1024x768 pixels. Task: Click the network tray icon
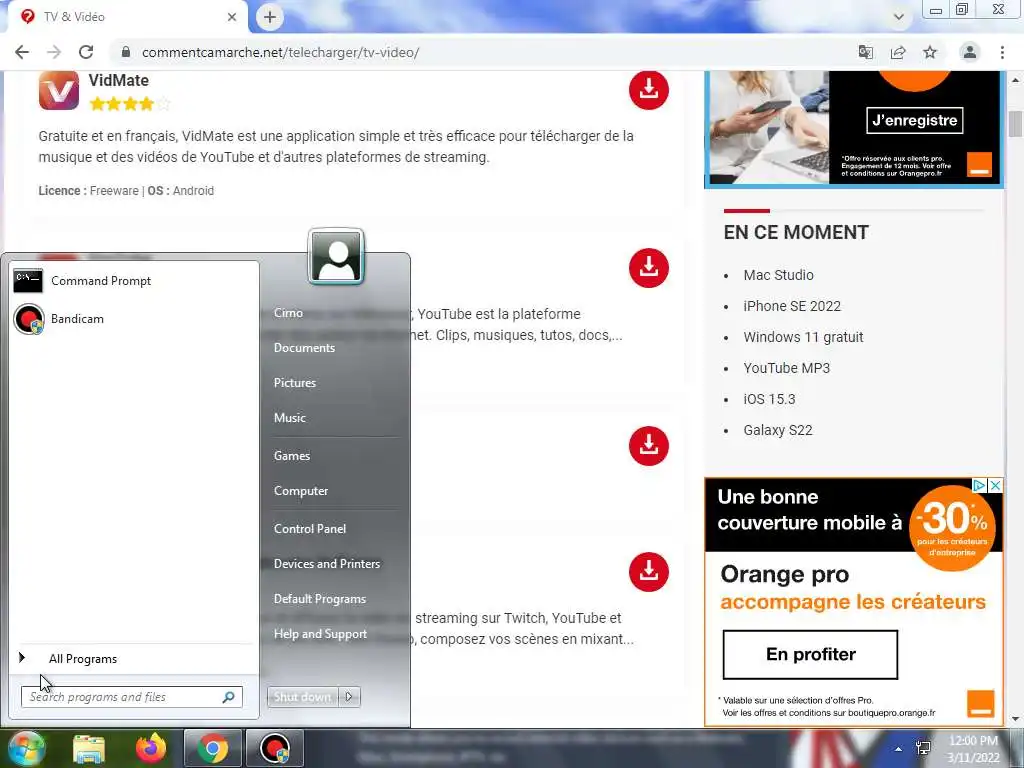[x=923, y=748]
